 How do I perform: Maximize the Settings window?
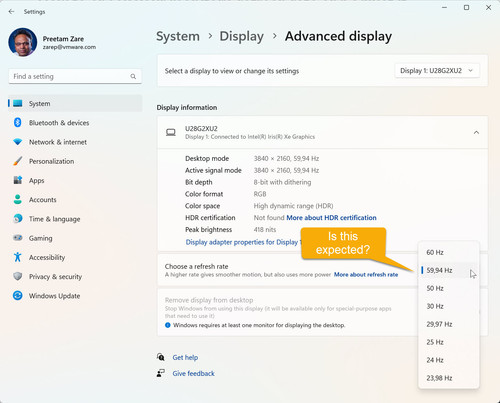[466, 8]
